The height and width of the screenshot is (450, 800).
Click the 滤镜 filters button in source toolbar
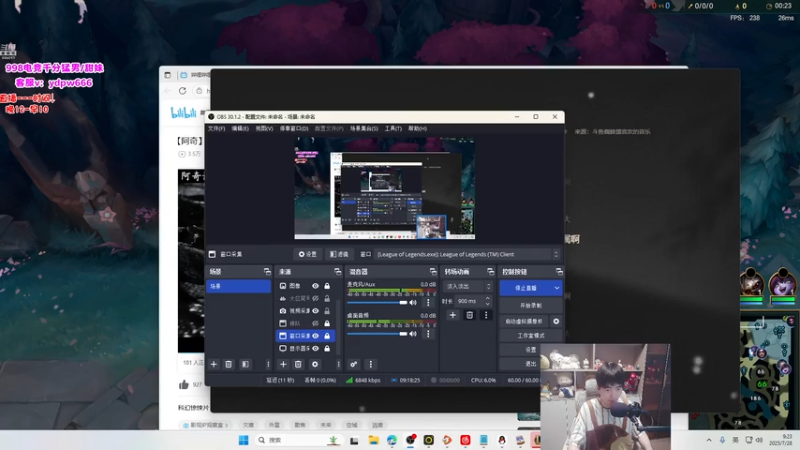point(339,254)
